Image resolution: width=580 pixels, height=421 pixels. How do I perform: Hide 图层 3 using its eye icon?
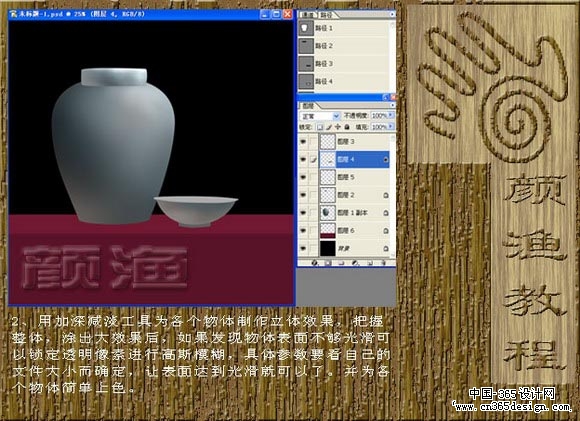point(303,142)
